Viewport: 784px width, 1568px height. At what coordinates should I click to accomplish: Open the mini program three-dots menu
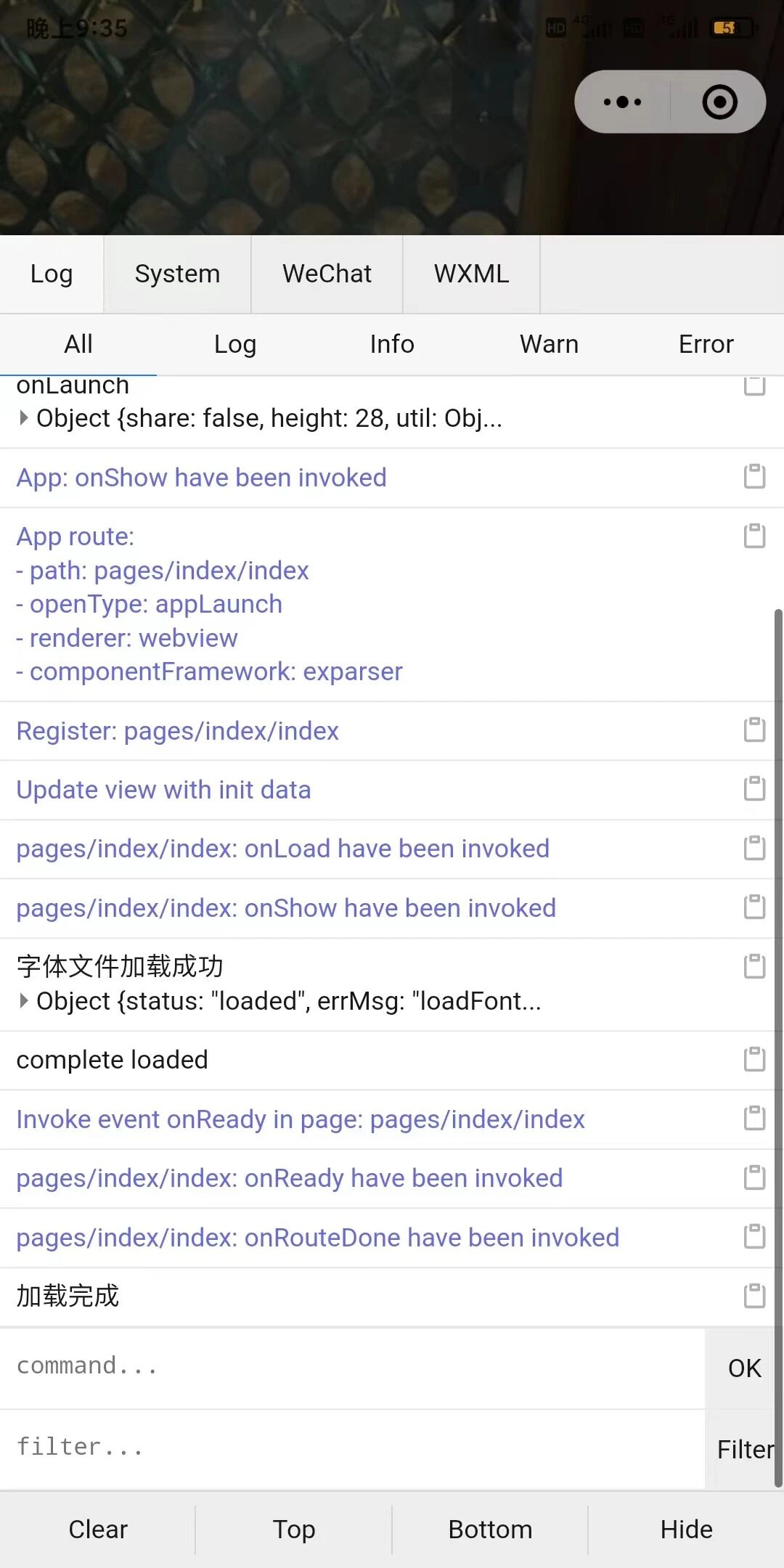622,102
